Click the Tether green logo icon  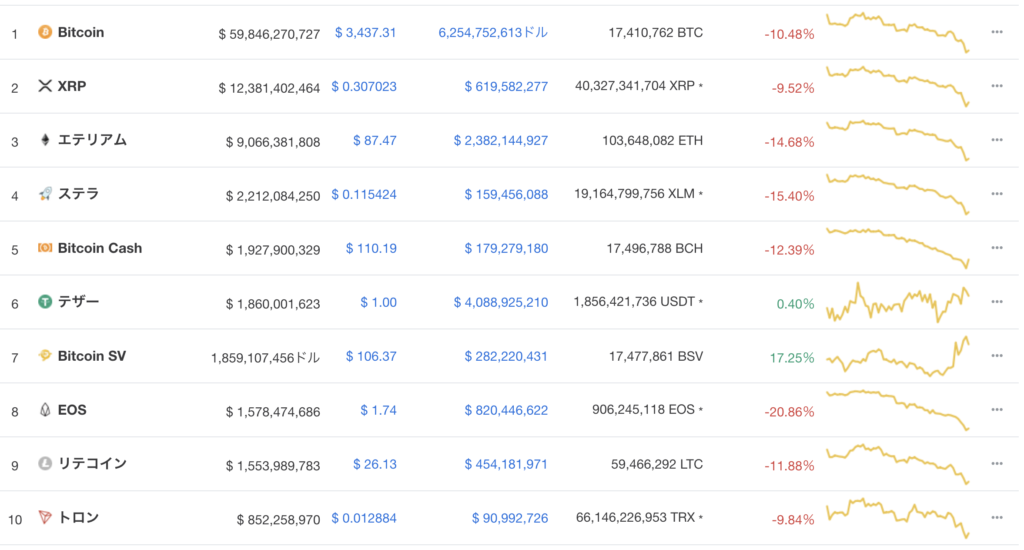click(44, 302)
